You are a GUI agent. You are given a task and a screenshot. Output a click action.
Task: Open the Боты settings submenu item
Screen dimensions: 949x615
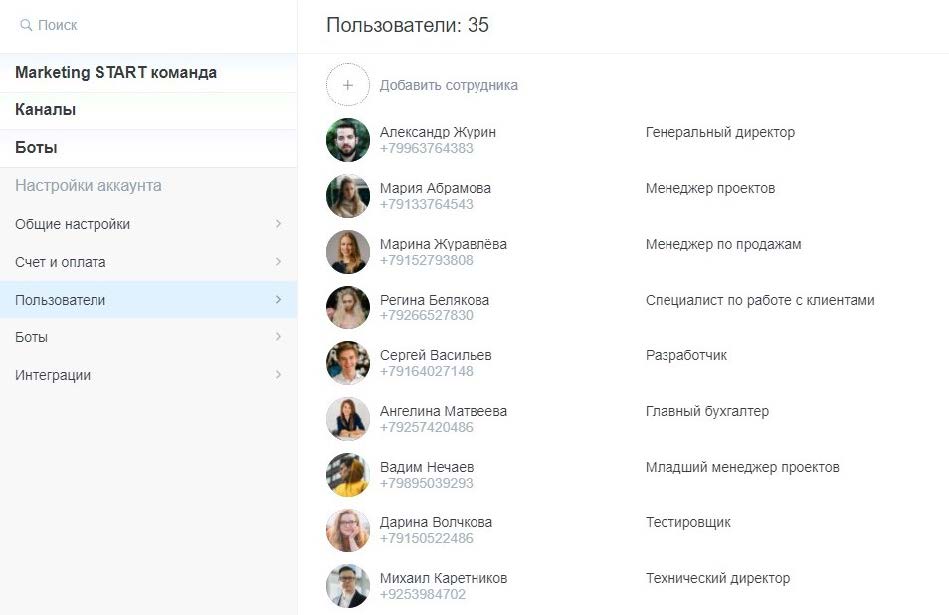click(x=32, y=337)
